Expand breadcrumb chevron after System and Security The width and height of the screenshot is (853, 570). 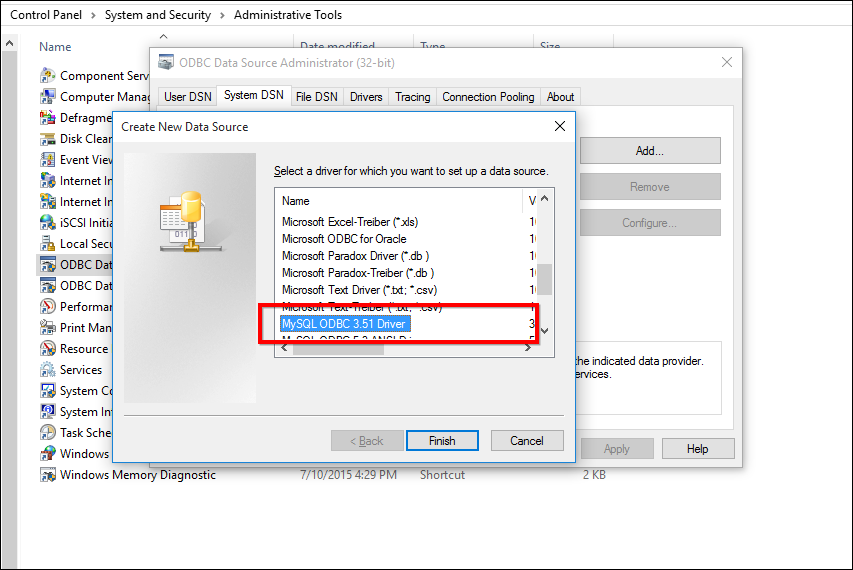[x=222, y=15]
